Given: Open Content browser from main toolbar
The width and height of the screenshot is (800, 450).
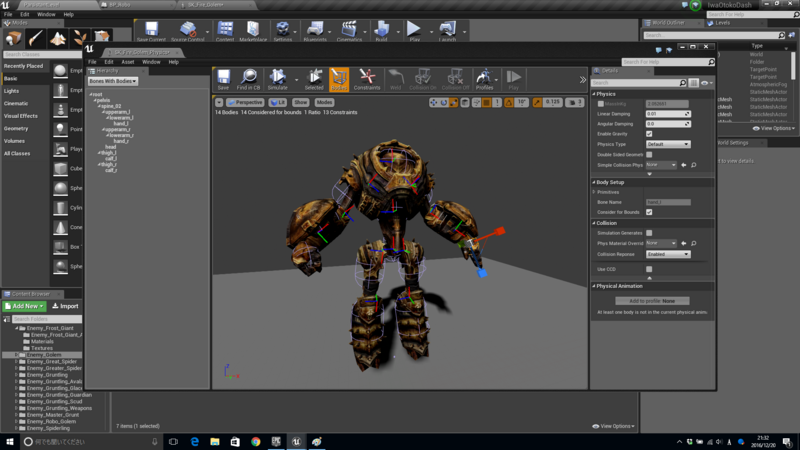Looking at the screenshot, I should pyautogui.click(x=225, y=32).
